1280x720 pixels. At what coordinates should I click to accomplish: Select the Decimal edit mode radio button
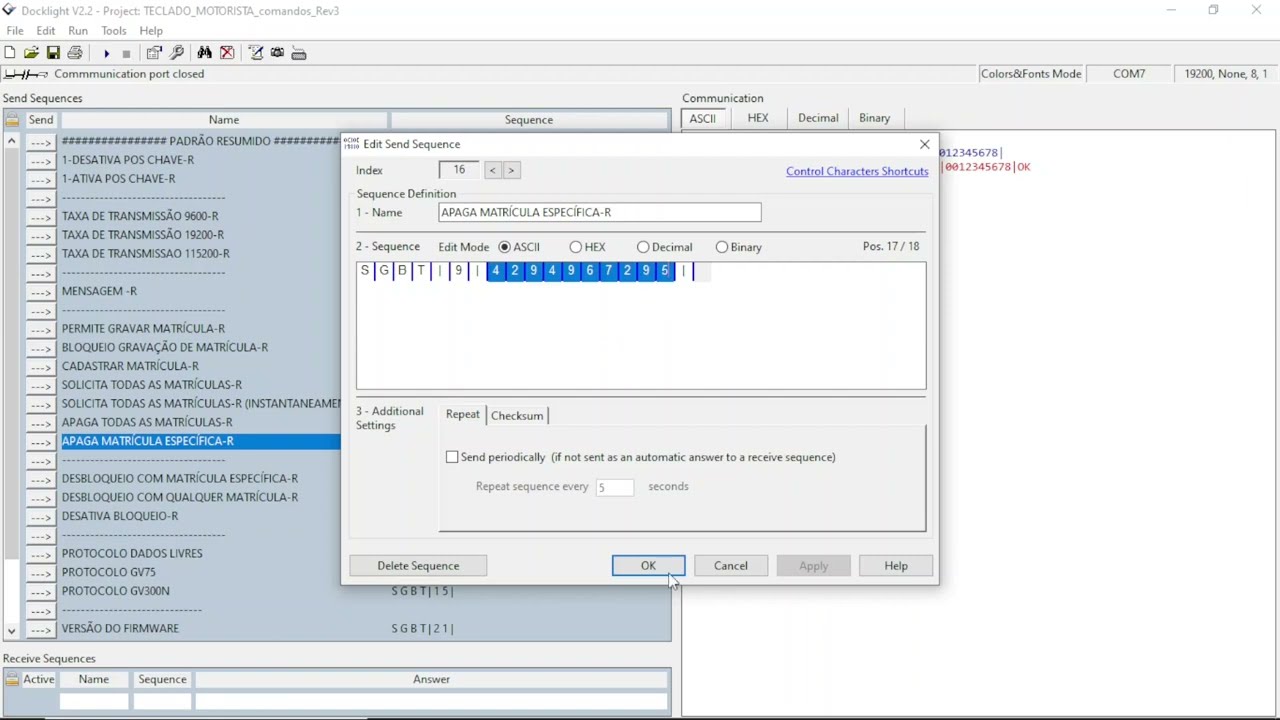643,247
